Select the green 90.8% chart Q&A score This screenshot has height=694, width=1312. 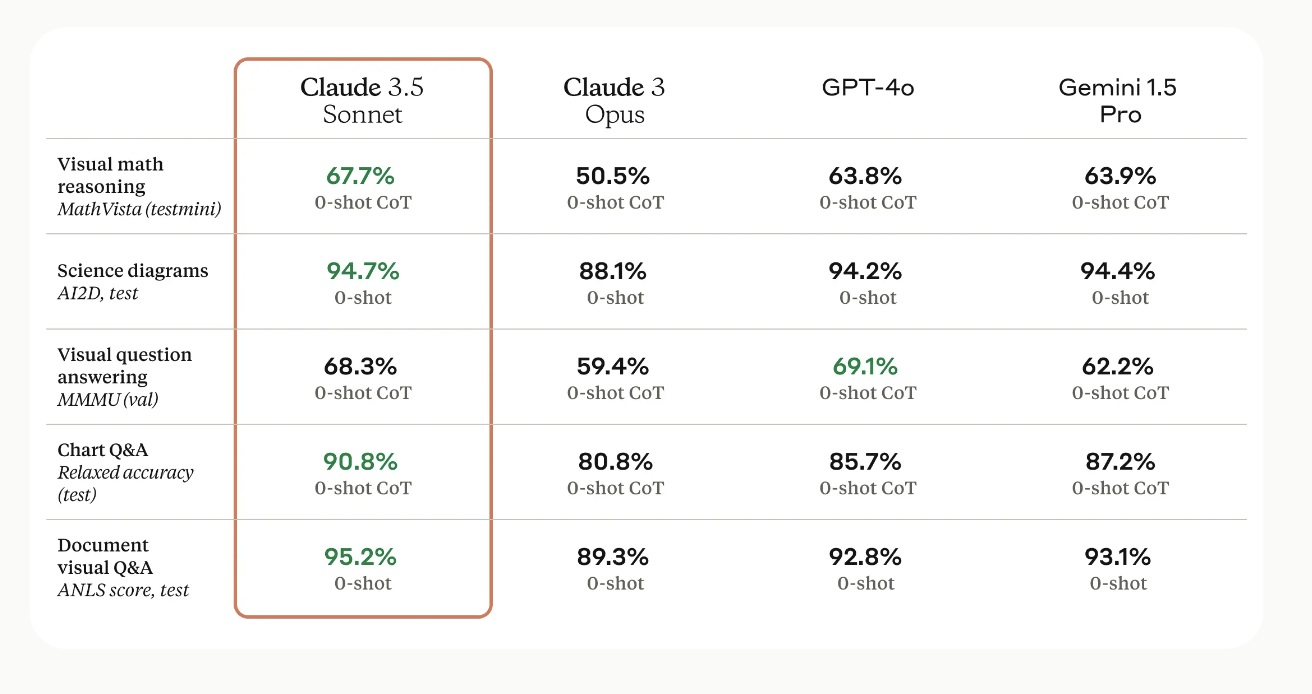(x=360, y=462)
